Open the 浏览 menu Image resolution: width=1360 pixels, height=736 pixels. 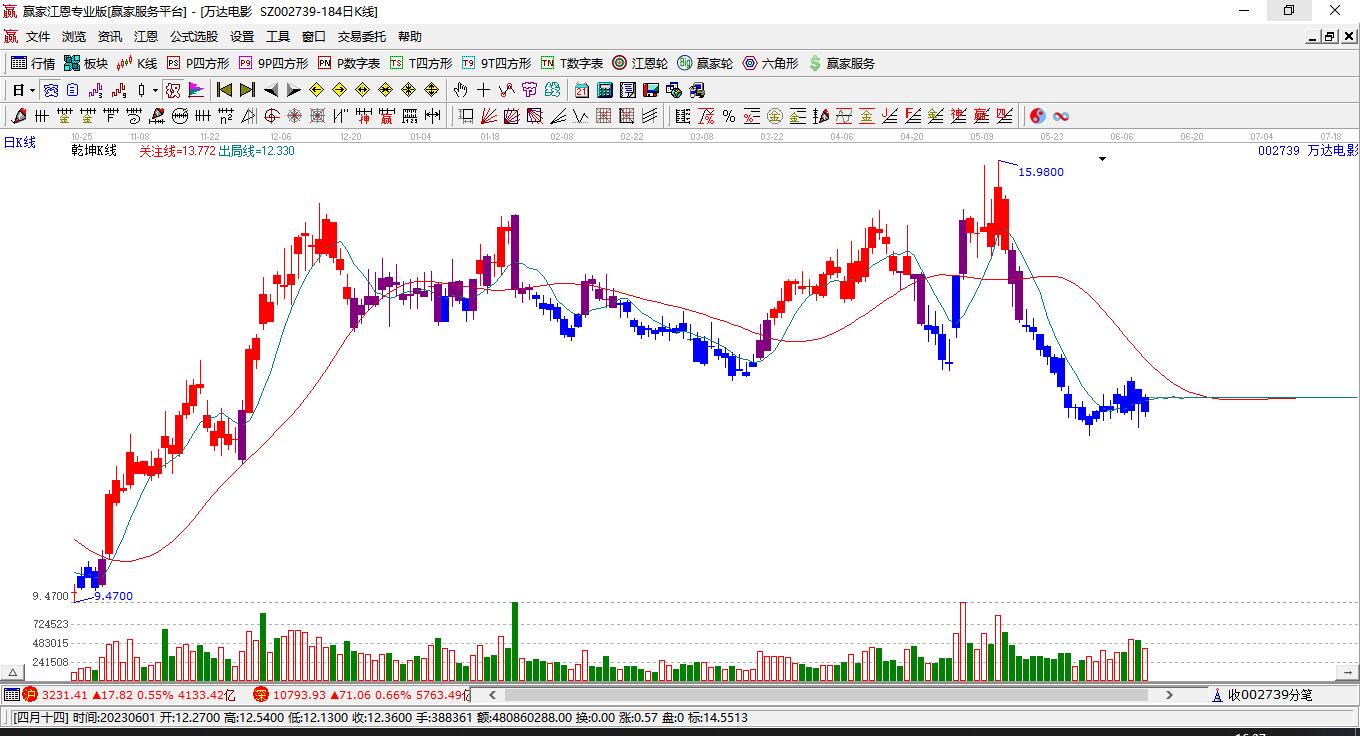pyautogui.click(x=74, y=37)
